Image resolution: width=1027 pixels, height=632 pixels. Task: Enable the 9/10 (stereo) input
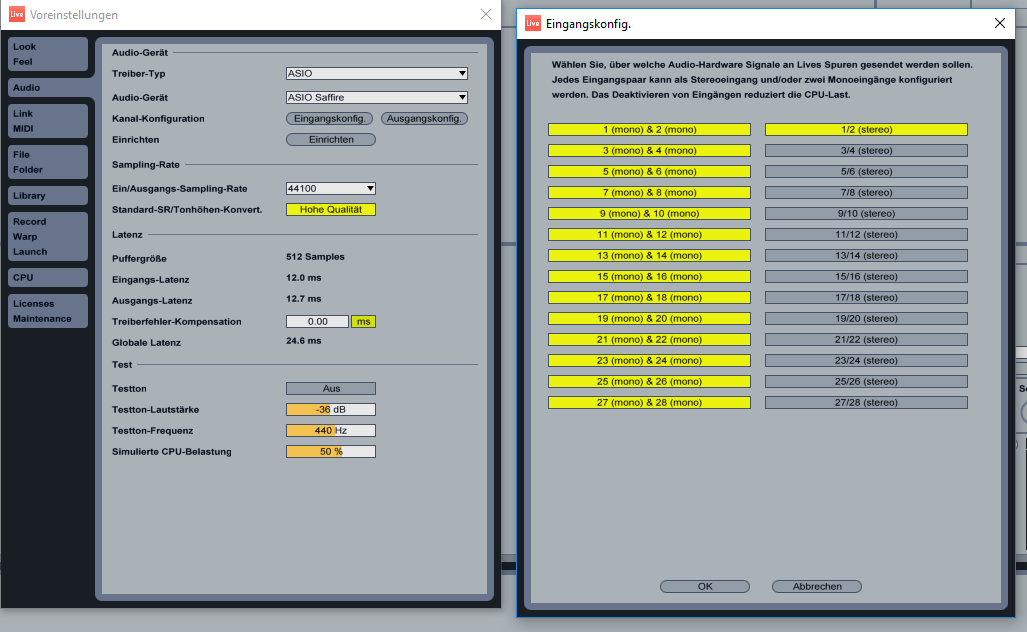(866, 214)
